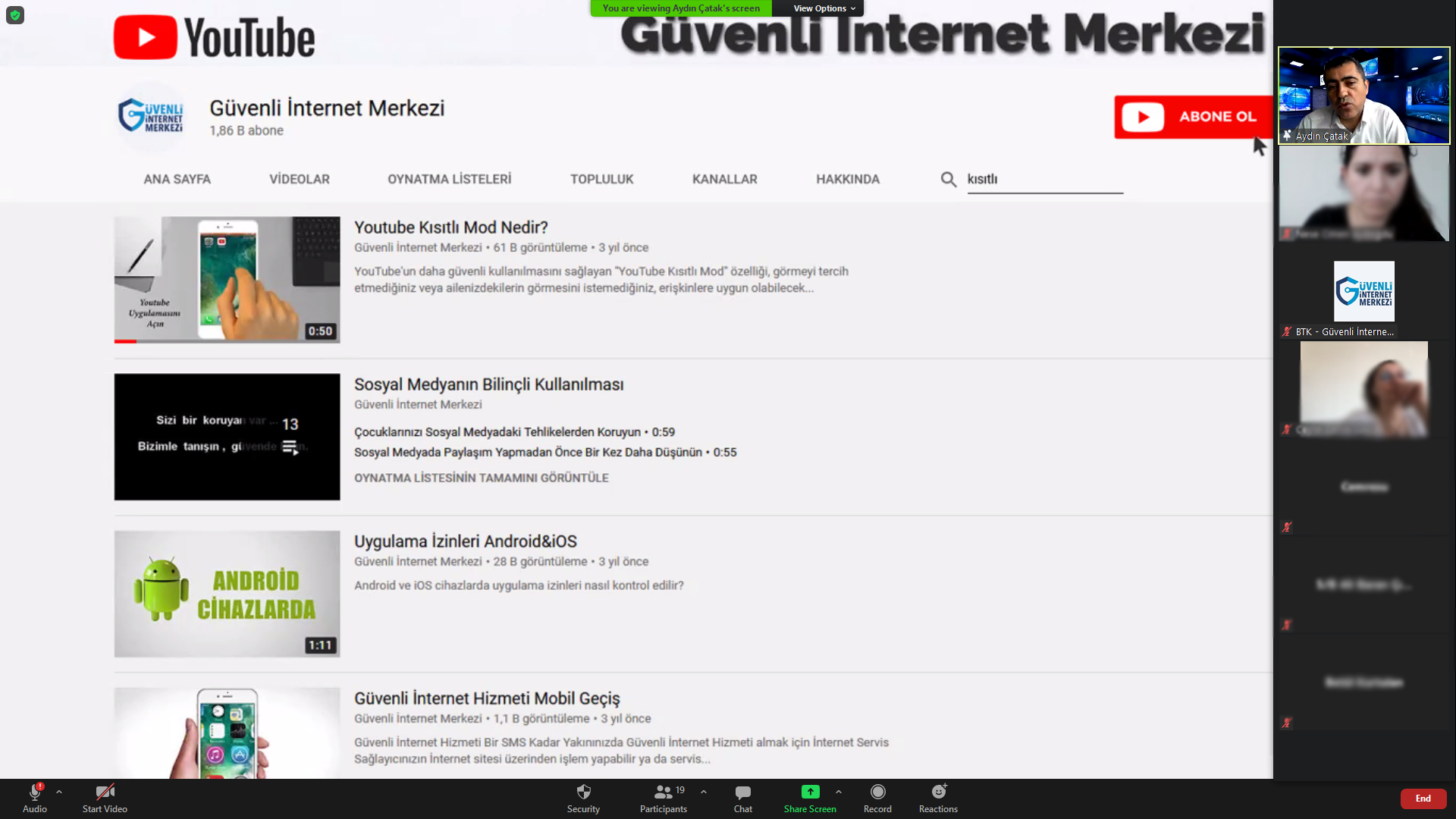The width and height of the screenshot is (1456, 819).
Task: Open the TOPLULUK tab
Action: (x=602, y=179)
